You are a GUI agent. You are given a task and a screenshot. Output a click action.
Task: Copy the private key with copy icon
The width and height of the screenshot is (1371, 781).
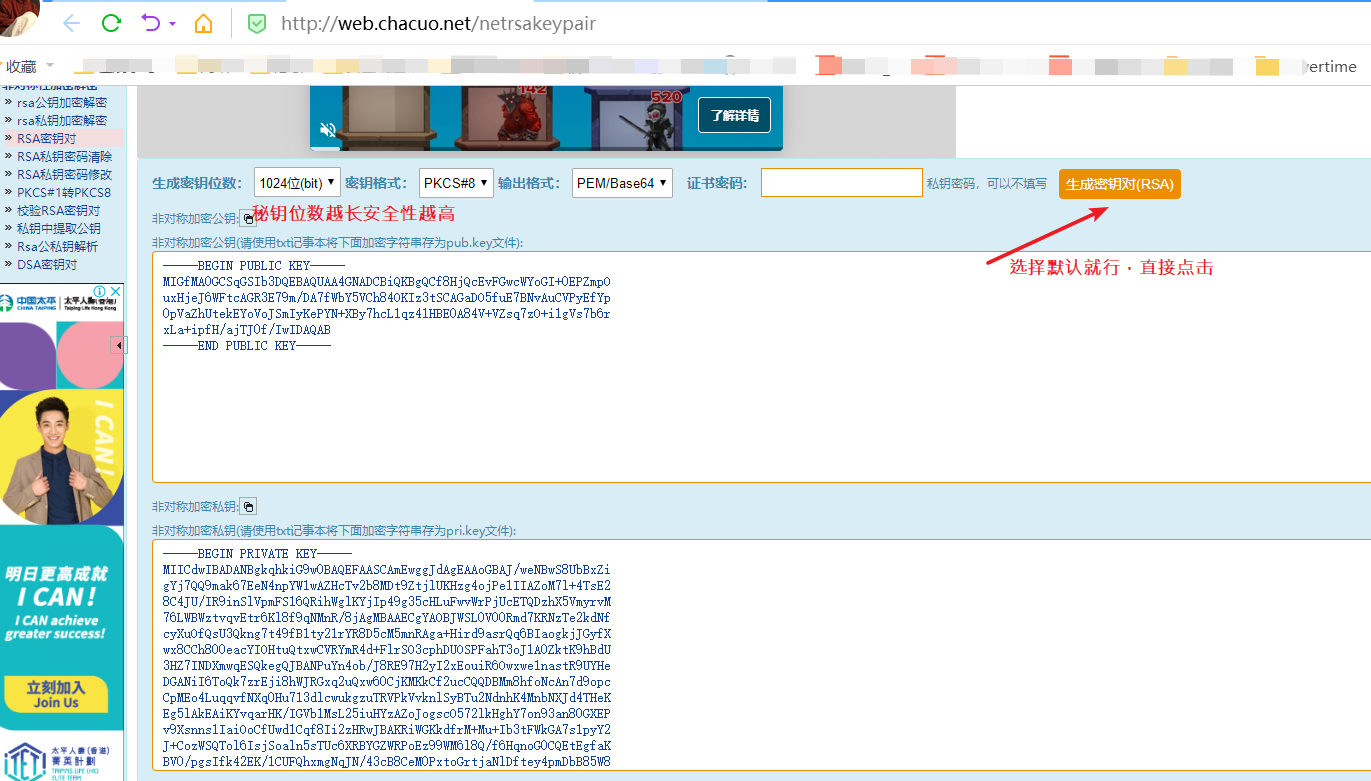click(x=249, y=506)
